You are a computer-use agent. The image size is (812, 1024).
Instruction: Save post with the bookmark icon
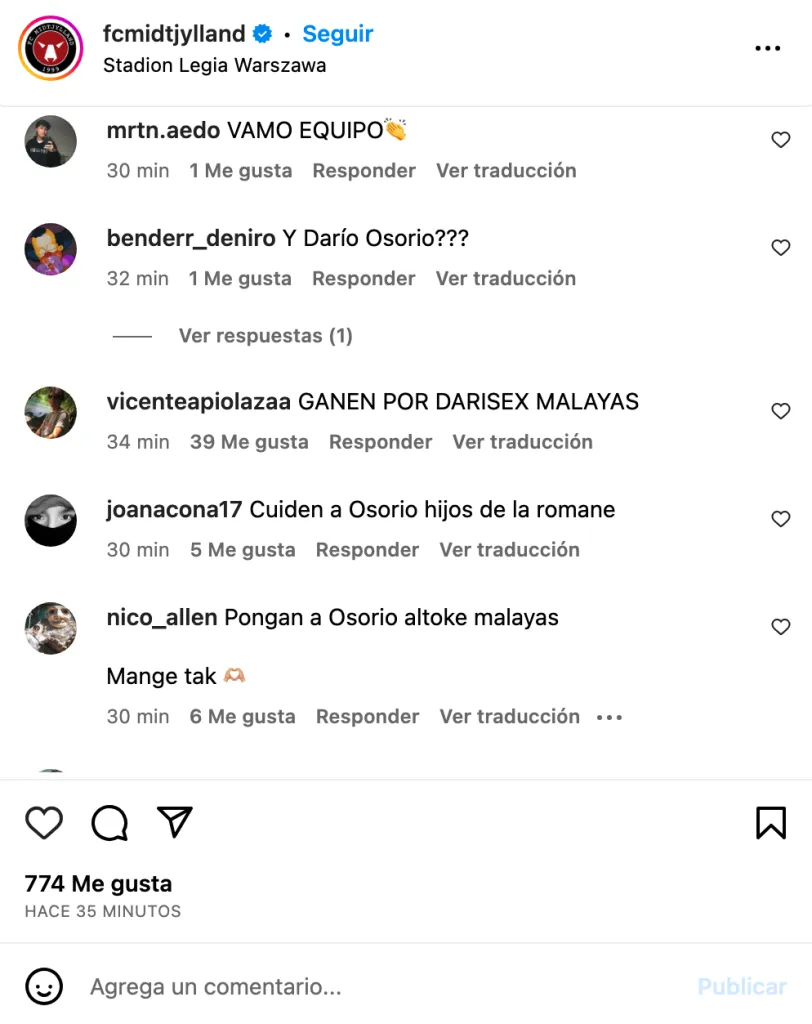click(x=771, y=823)
